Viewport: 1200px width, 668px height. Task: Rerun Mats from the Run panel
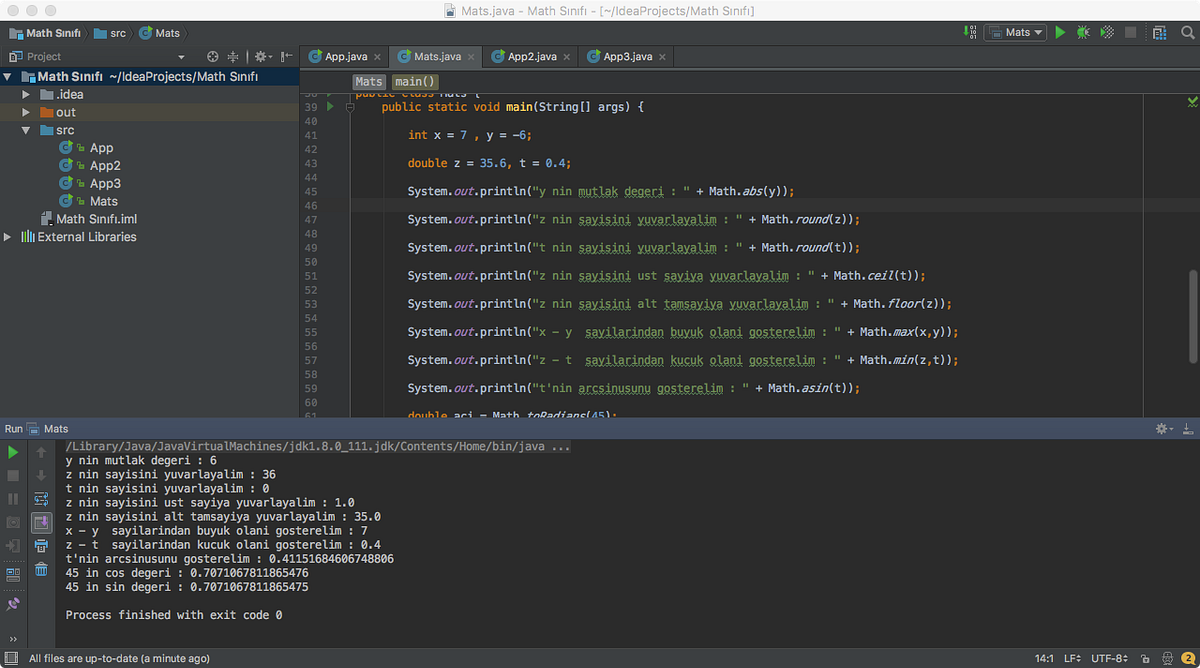coord(13,452)
